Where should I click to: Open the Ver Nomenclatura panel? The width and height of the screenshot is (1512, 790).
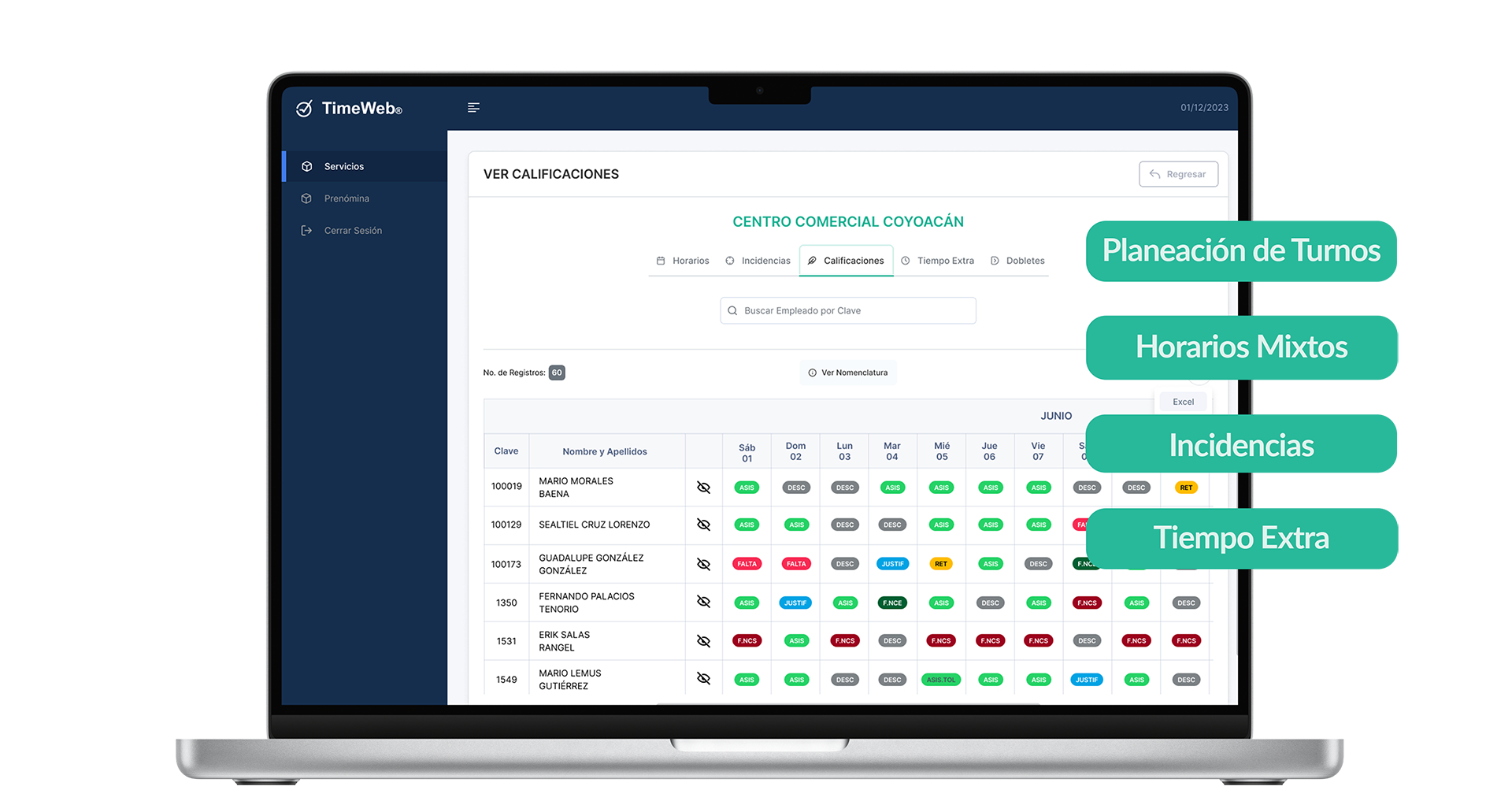[x=848, y=373]
